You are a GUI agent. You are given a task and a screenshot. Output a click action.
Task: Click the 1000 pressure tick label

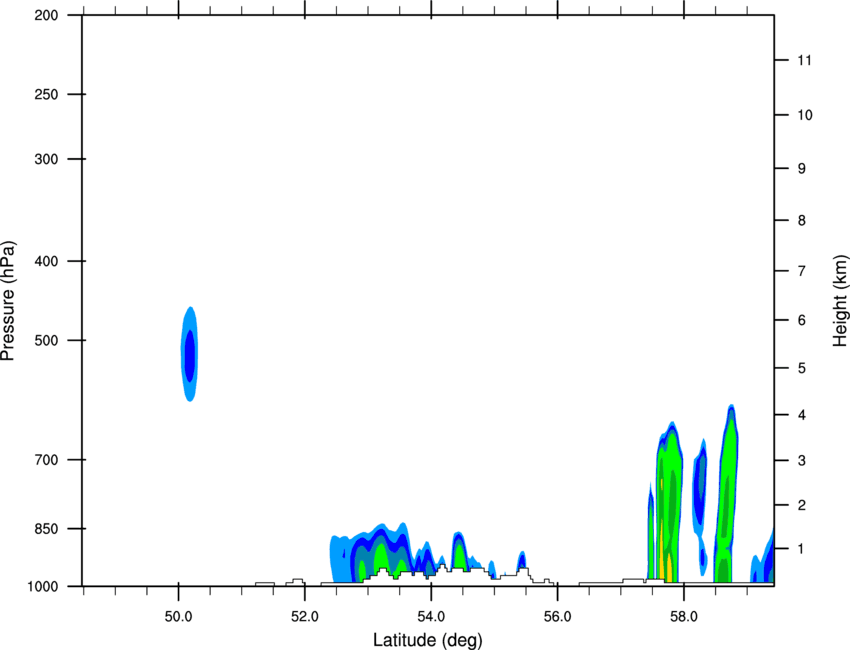click(43, 586)
